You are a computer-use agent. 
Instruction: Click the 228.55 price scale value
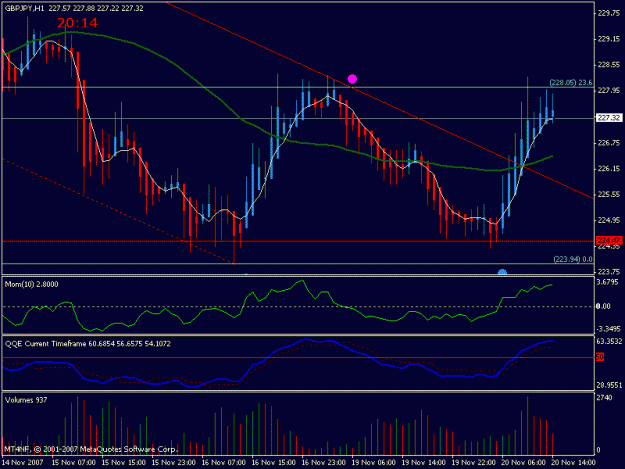(608, 65)
